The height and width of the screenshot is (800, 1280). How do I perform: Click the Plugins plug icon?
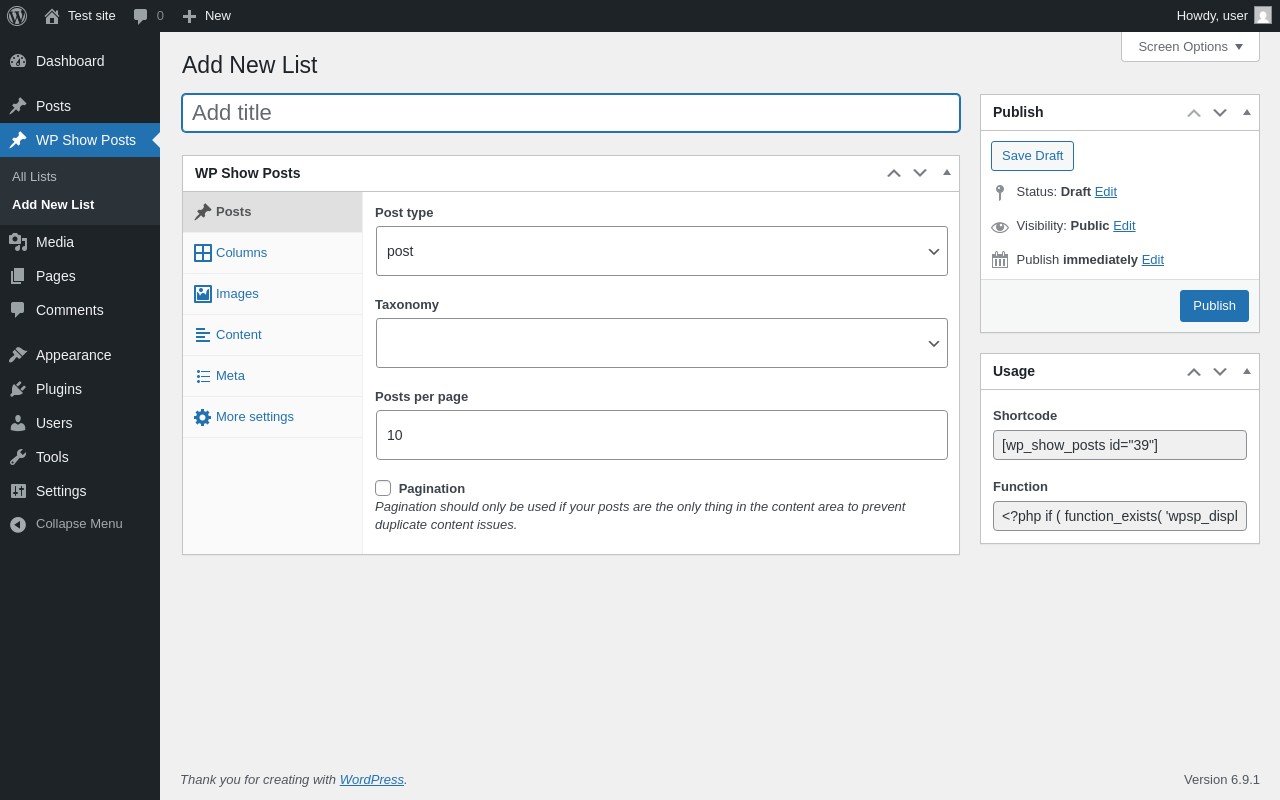pyautogui.click(x=18, y=389)
